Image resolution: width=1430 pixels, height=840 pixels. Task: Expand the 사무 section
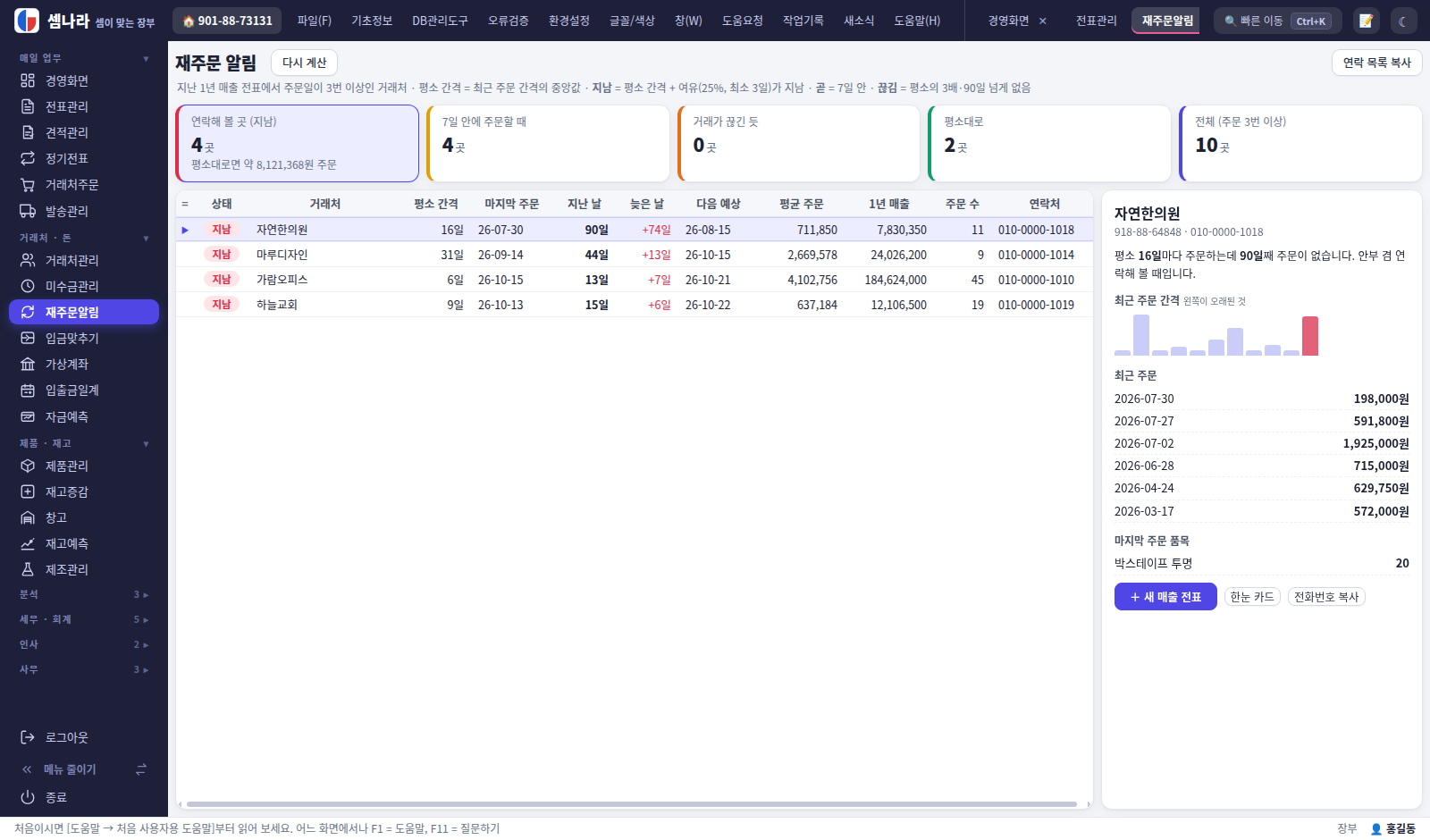(84, 669)
